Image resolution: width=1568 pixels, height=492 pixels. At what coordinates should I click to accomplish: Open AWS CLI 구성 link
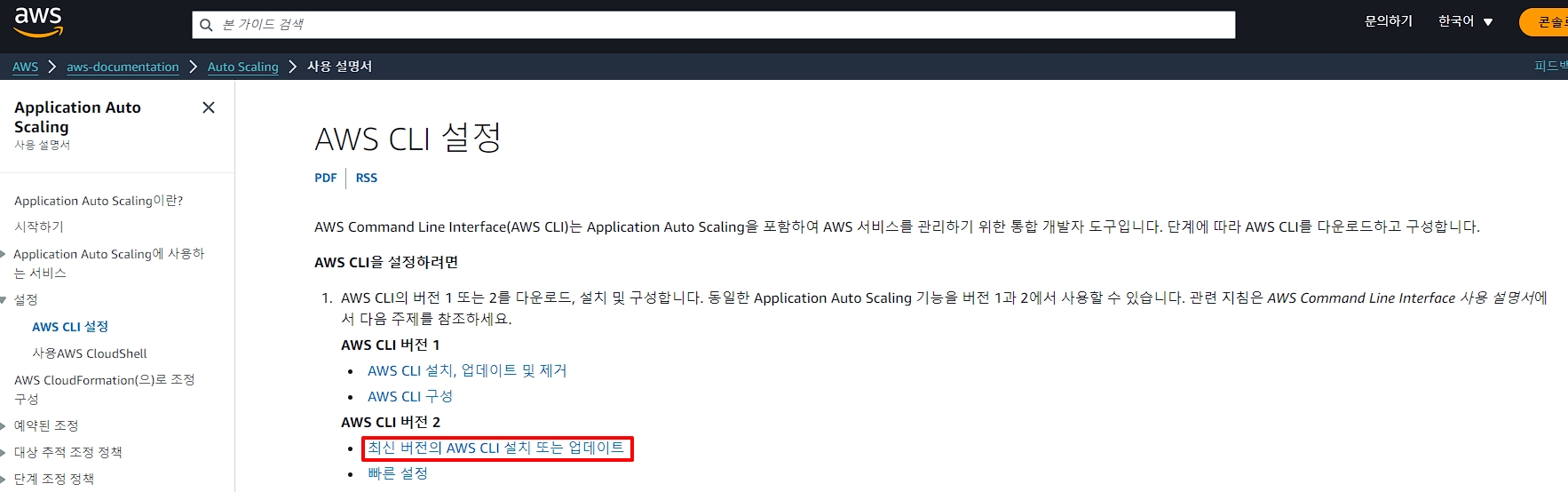click(x=410, y=396)
